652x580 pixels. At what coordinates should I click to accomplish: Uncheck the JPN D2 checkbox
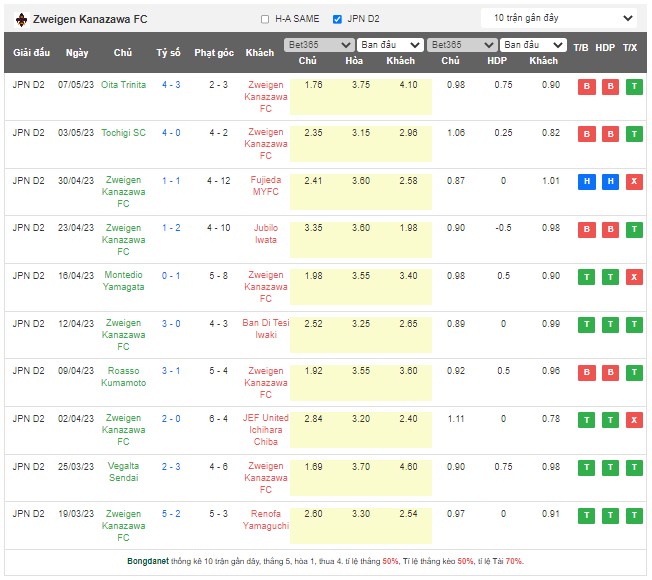(x=337, y=19)
